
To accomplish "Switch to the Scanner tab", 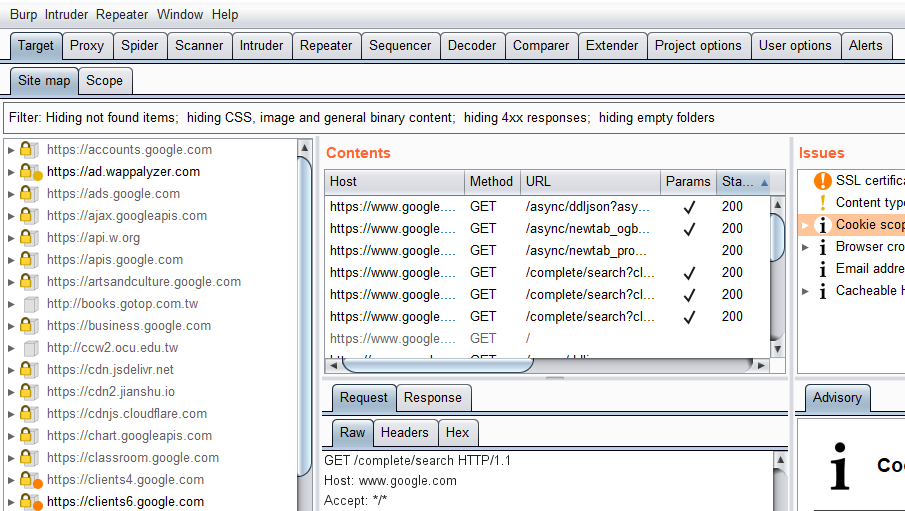I will coord(199,46).
